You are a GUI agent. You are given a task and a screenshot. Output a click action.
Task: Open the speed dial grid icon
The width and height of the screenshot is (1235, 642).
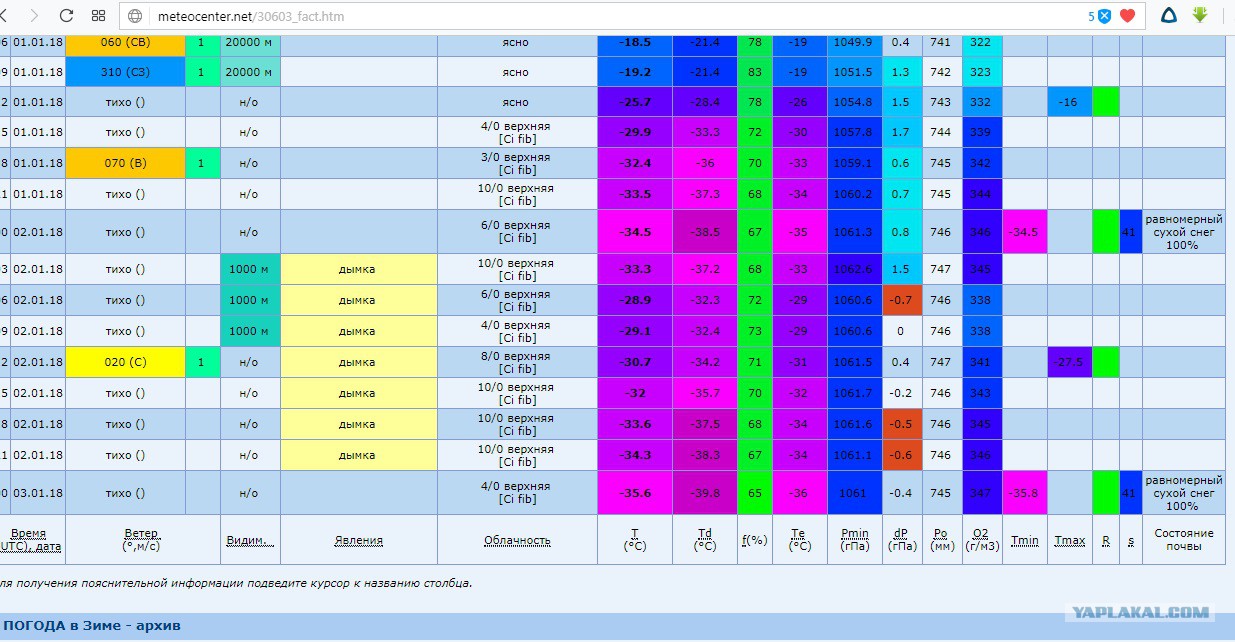point(98,16)
